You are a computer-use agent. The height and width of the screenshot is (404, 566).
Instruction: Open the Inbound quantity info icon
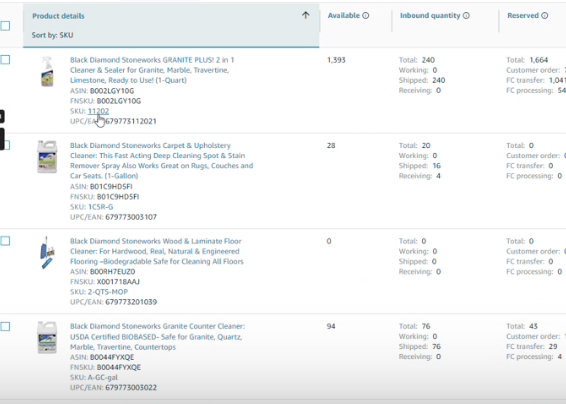(x=466, y=16)
